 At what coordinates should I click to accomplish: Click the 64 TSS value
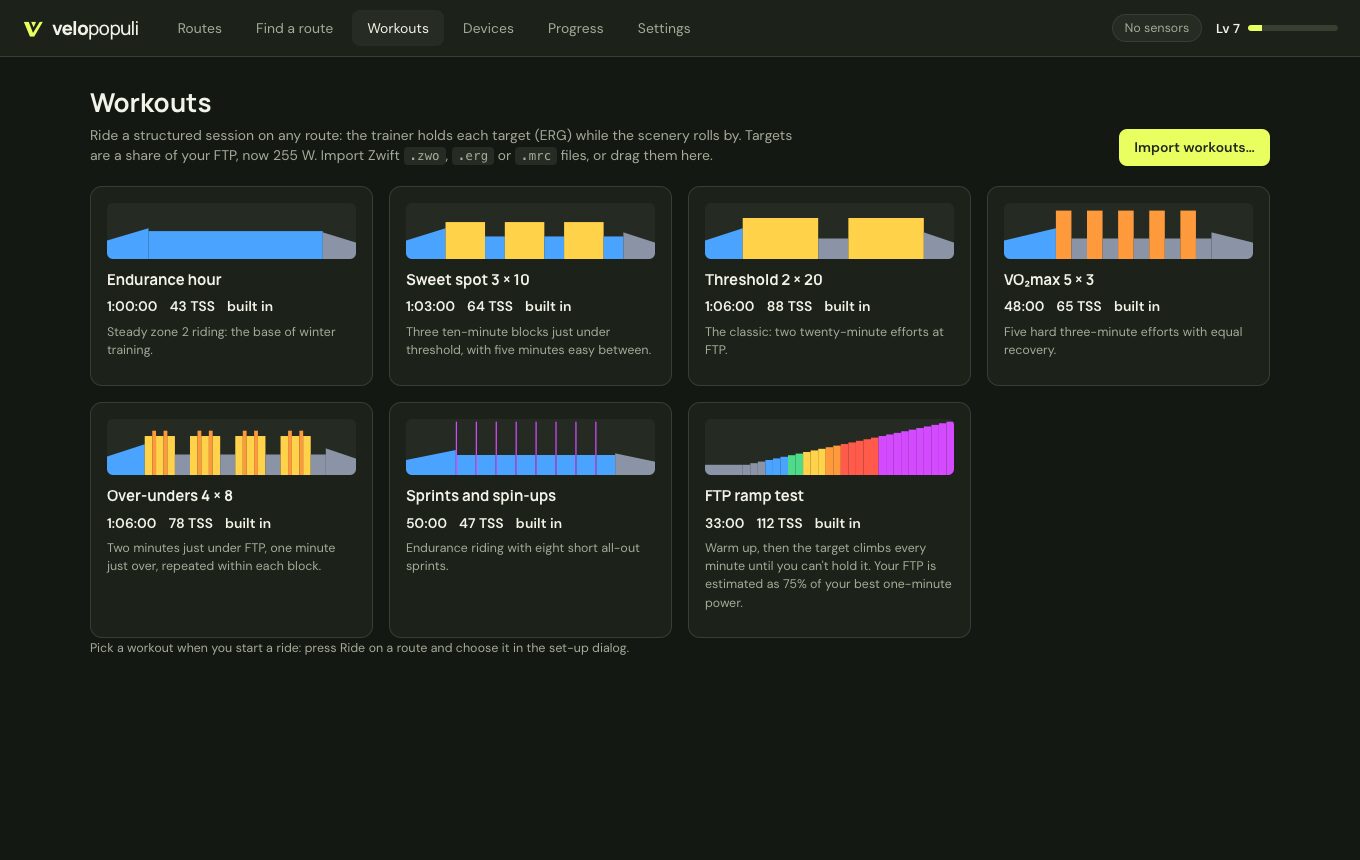point(490,306)
